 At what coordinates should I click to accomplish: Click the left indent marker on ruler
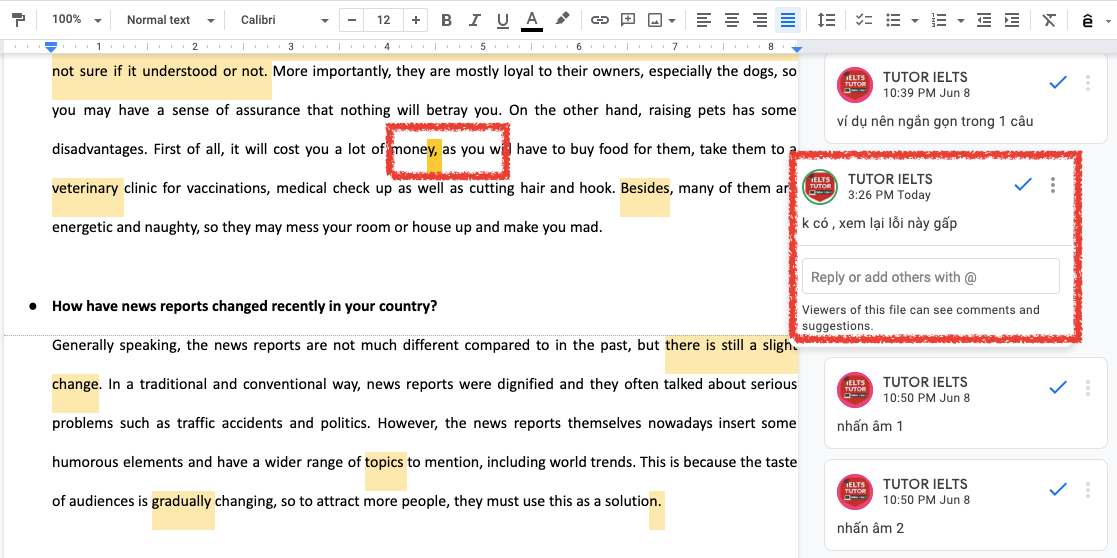pyautogui.click(x=51, y=47)
